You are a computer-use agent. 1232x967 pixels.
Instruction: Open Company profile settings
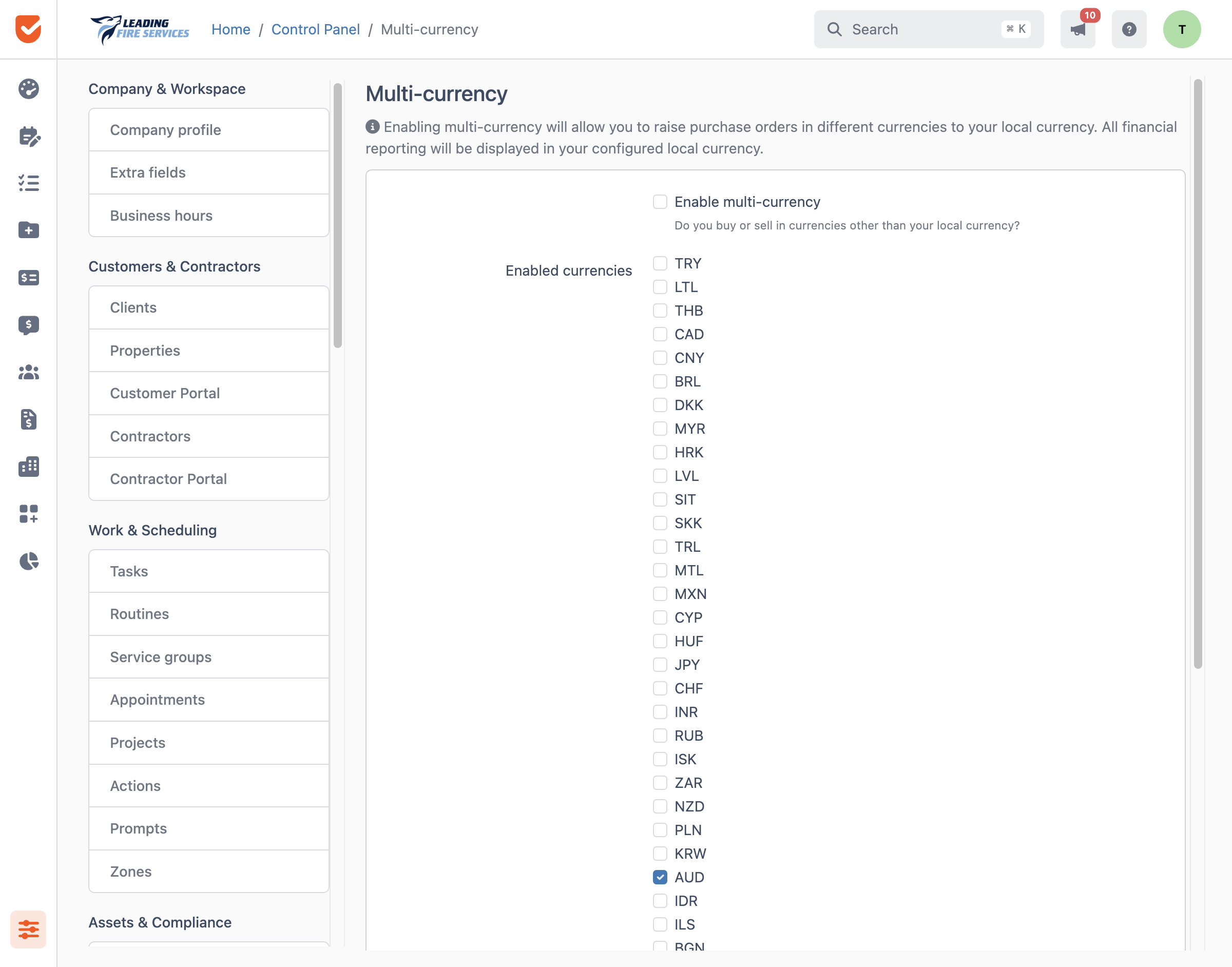click(x=209, y=130)
